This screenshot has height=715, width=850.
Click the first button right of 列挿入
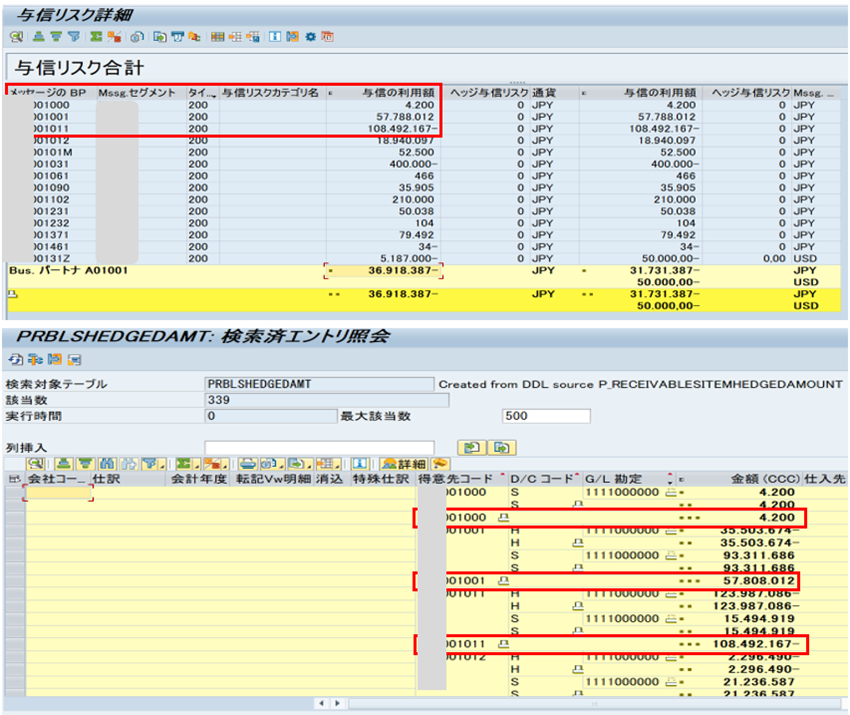pos(472,448)
